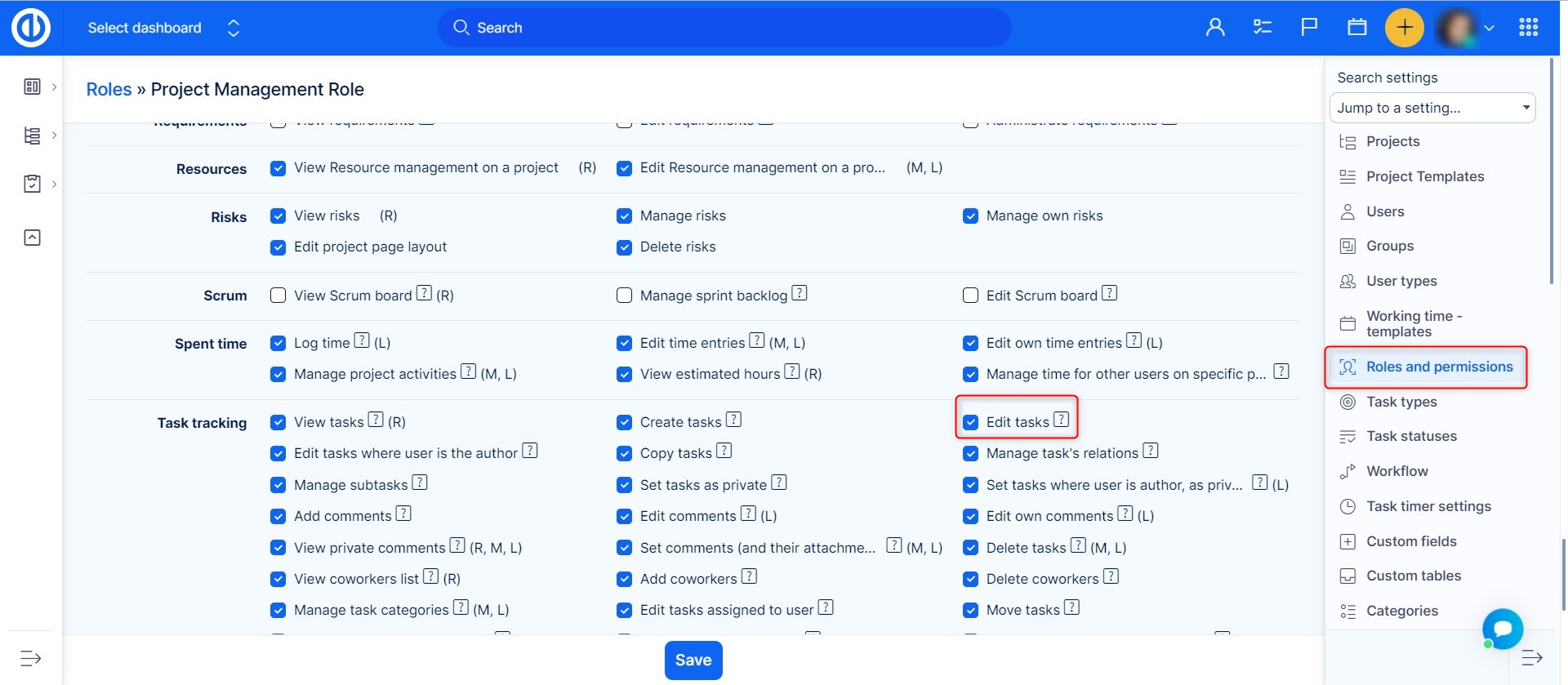Expand the user avatar menu arrow
Viewport: 1568px width, 685px height.
point(1489,28)
